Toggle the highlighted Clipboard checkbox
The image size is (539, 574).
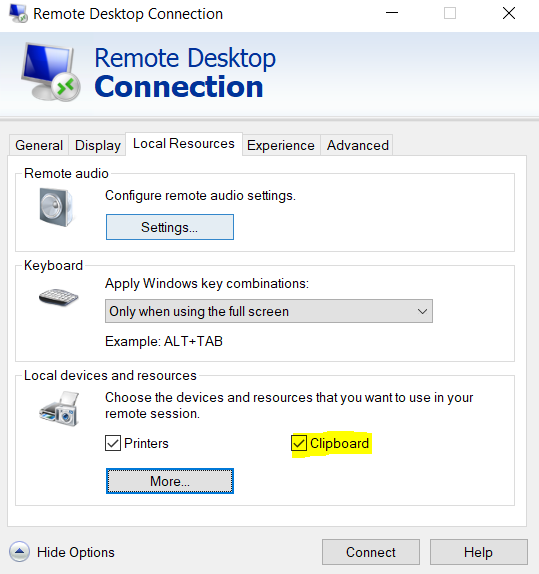[299, 443]
